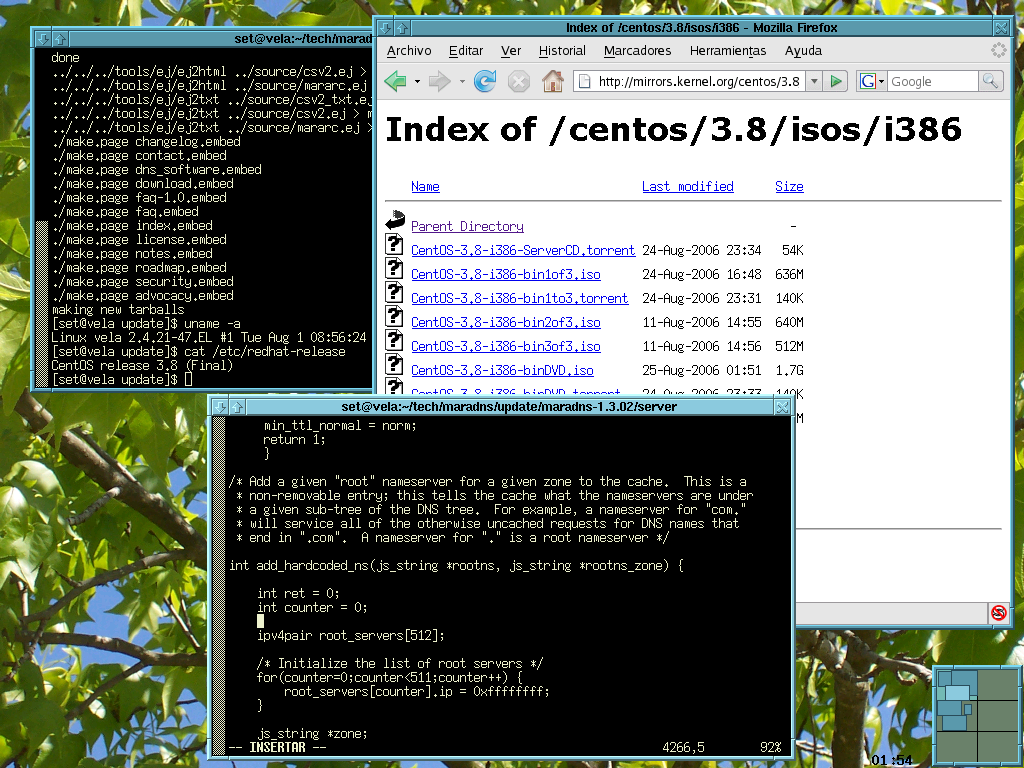Click the file icon beside CentOS-3.8-i386-ServerCD.torrent
This screenshot has width=1024, height=768.
tap(394, 244)
